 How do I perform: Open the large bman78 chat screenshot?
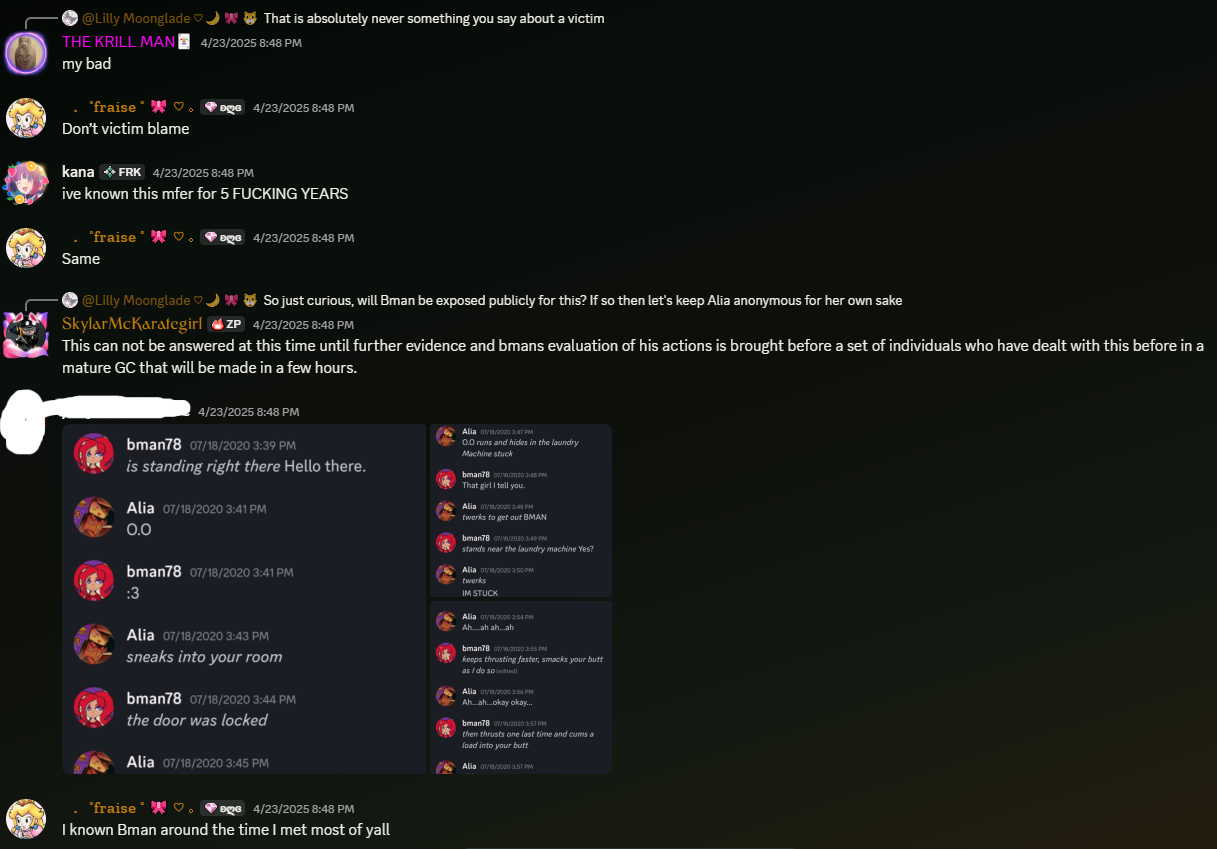point(244,599)
